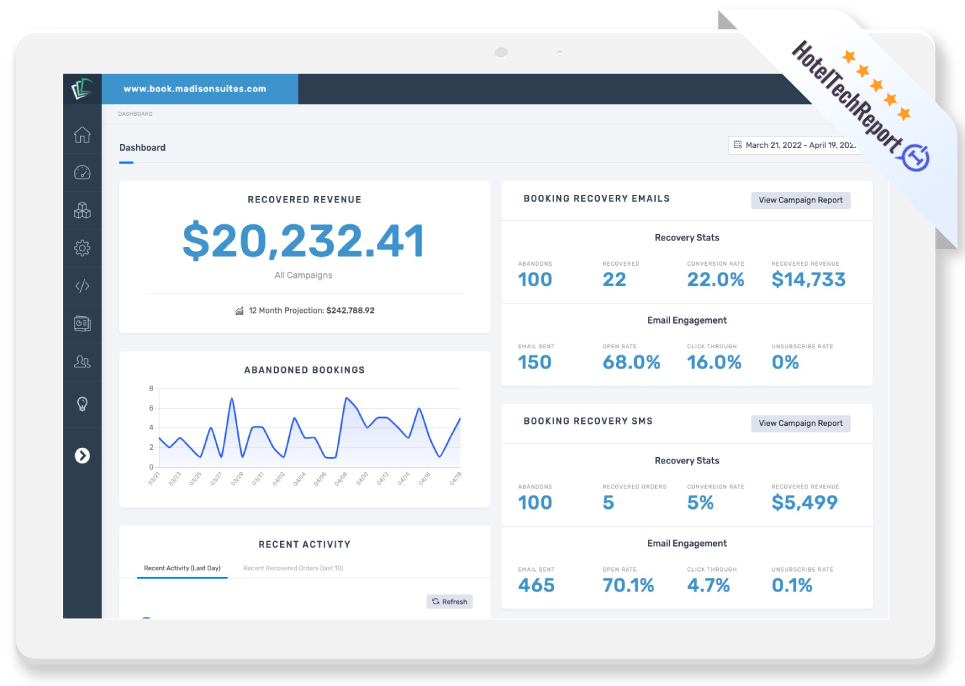
Task: Click the Dashboard breadcrumb text
Action: pos(135,114)
